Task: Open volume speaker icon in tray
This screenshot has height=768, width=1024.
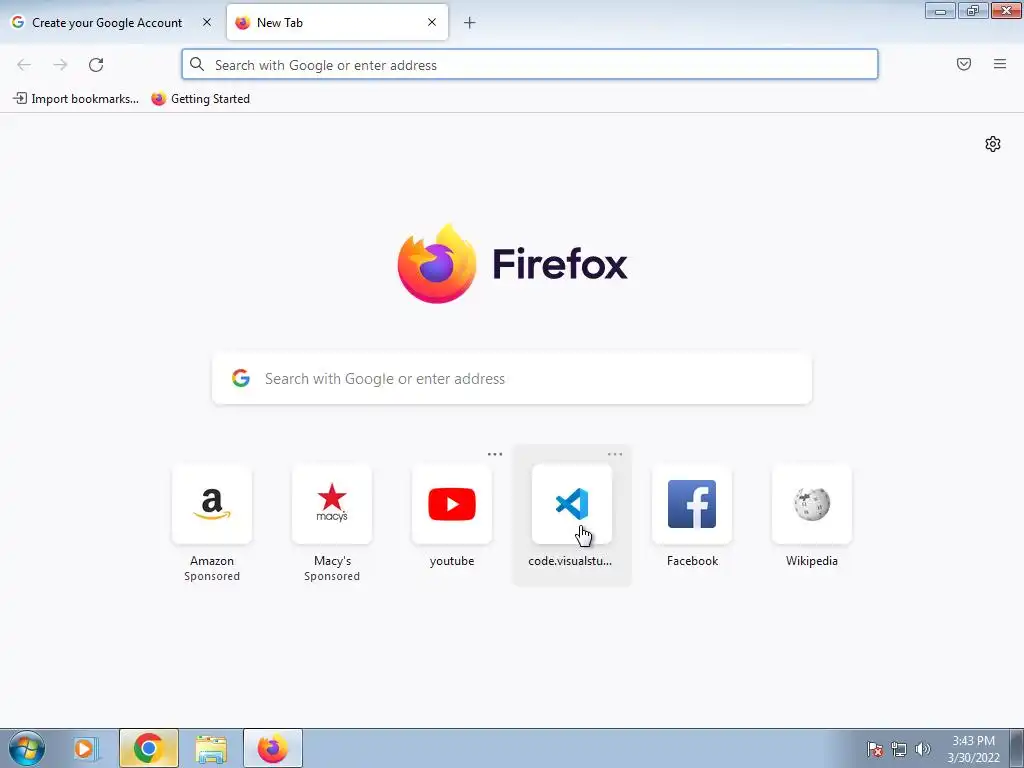Action: [x=922, y=749]
